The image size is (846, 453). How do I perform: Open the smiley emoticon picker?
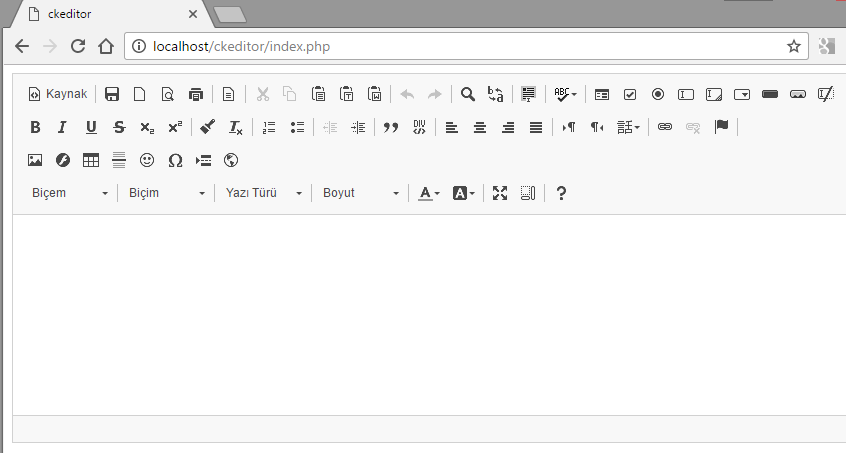[147, 160]
